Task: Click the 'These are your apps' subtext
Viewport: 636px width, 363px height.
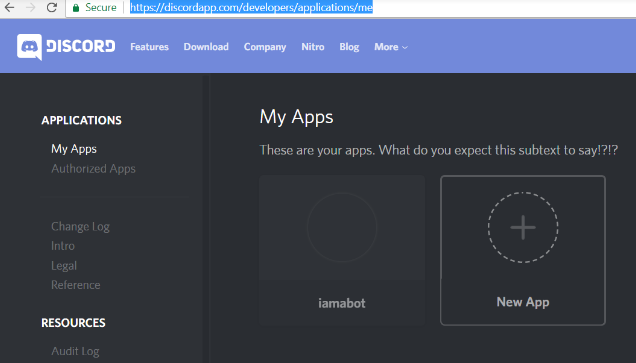Action: 438,150
